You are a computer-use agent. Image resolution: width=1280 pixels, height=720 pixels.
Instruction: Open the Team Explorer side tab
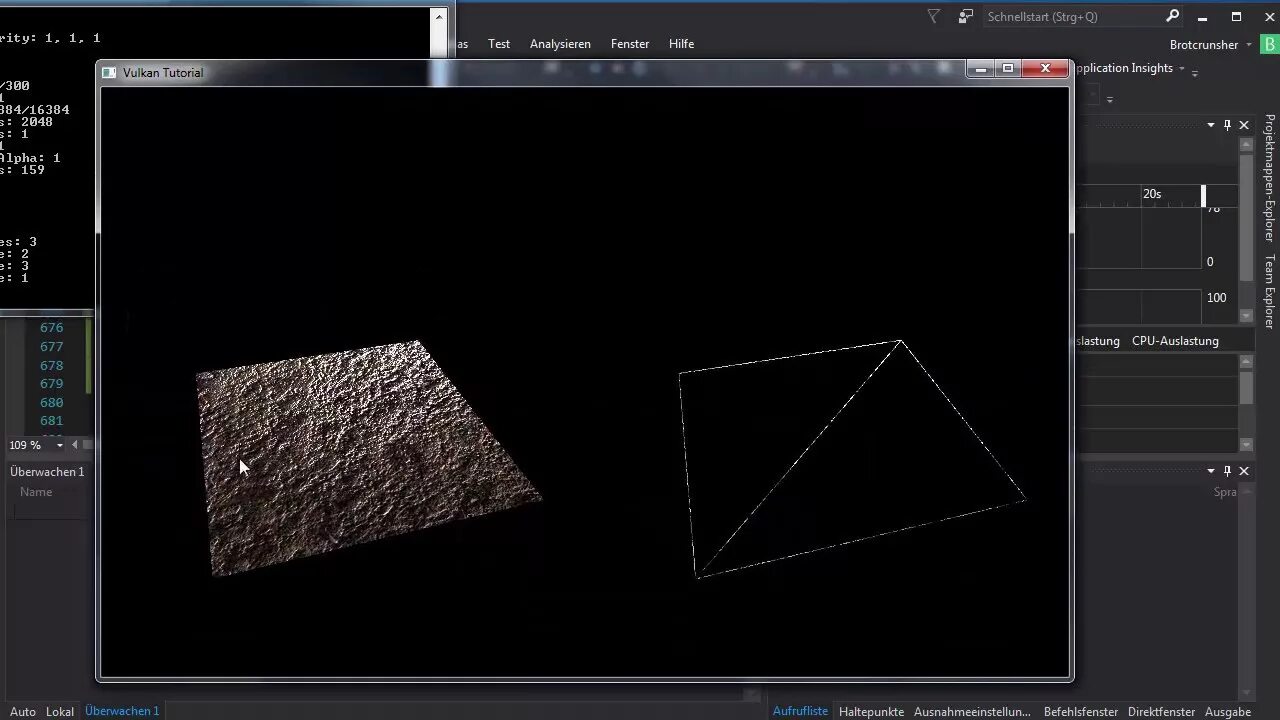tap(1270, 291)
